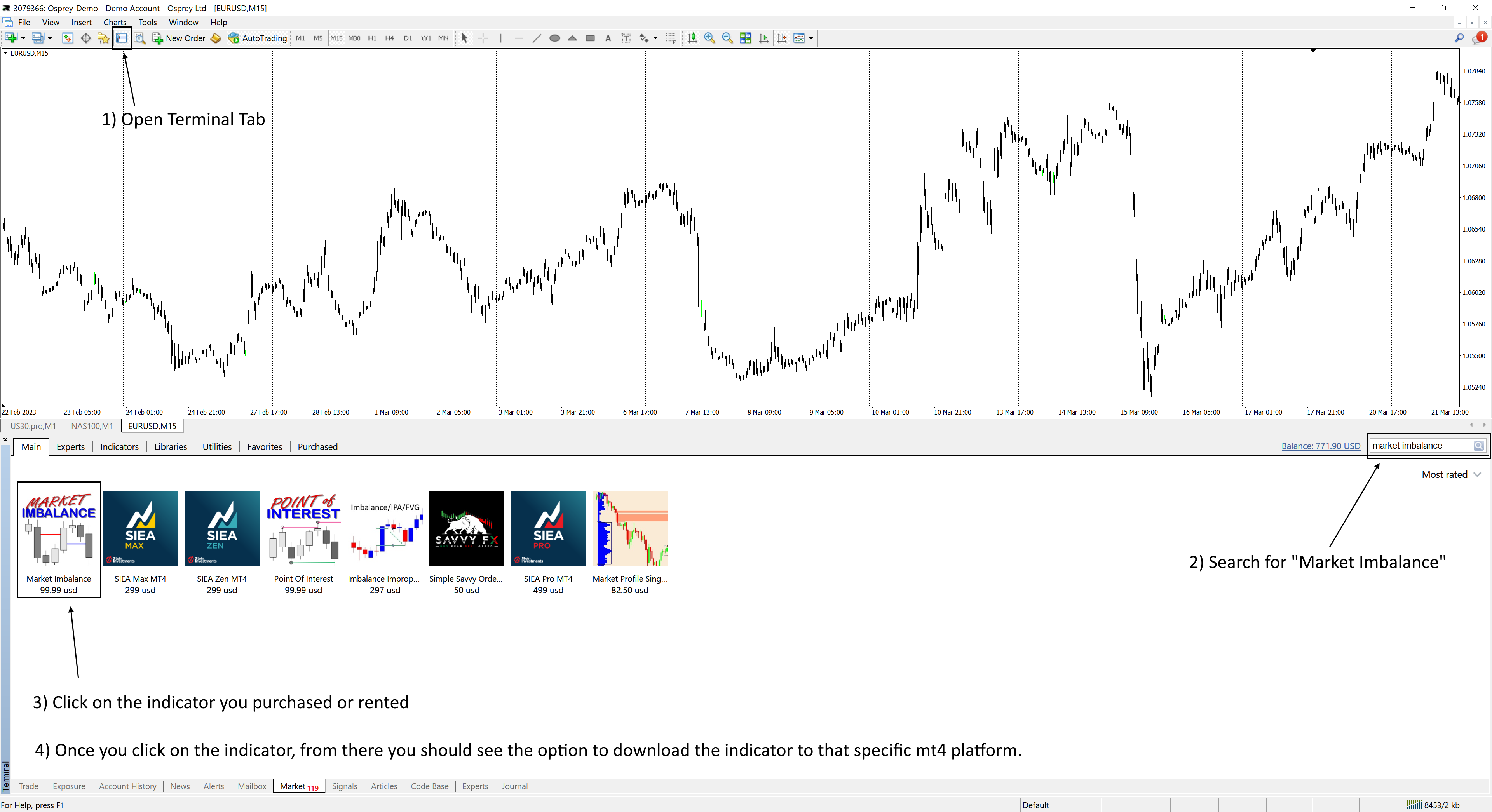Select the Draw Ellipse tool

[x=554, y=38]
